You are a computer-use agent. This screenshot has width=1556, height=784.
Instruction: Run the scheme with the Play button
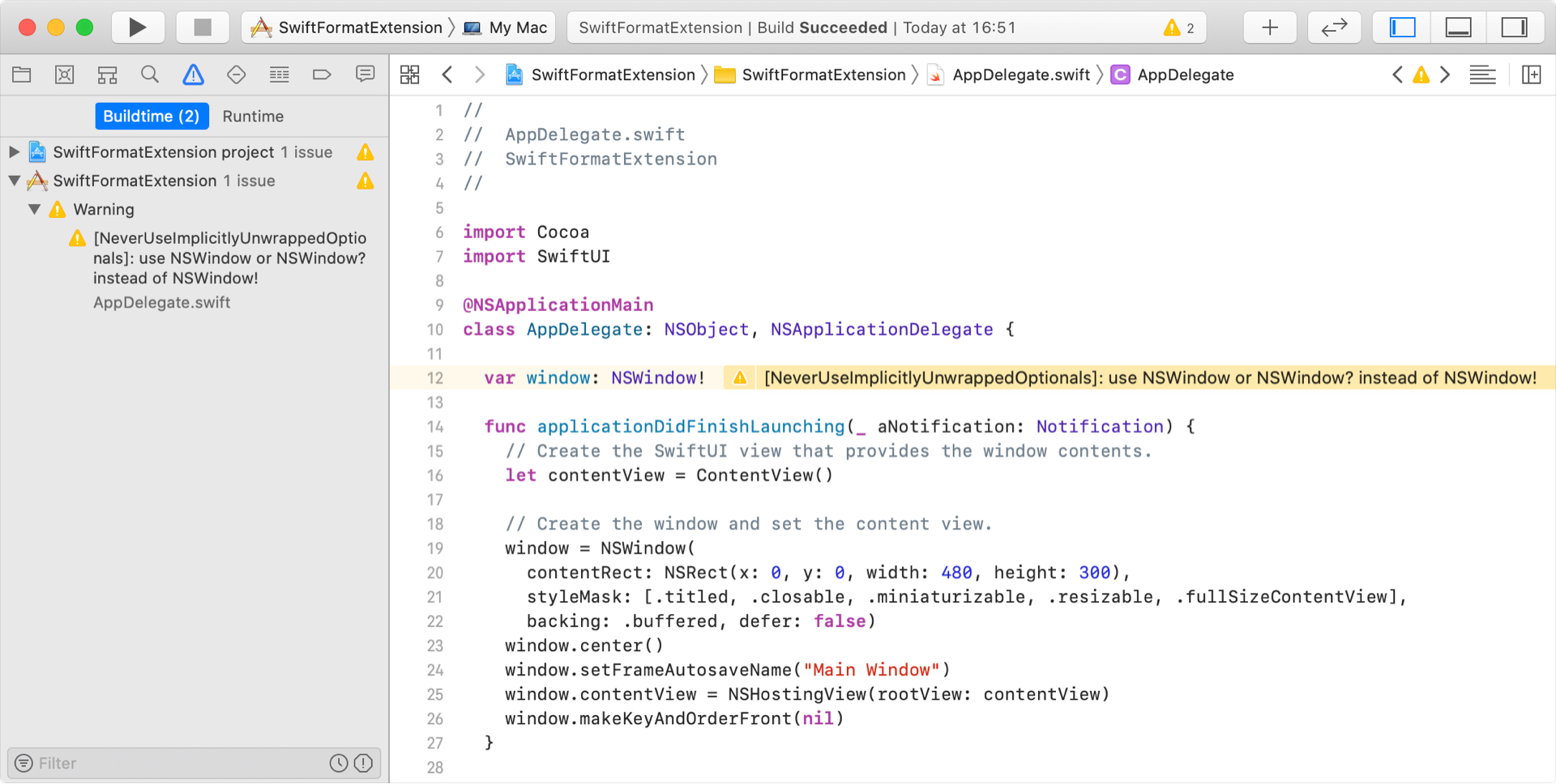click(x=138, y=27)
